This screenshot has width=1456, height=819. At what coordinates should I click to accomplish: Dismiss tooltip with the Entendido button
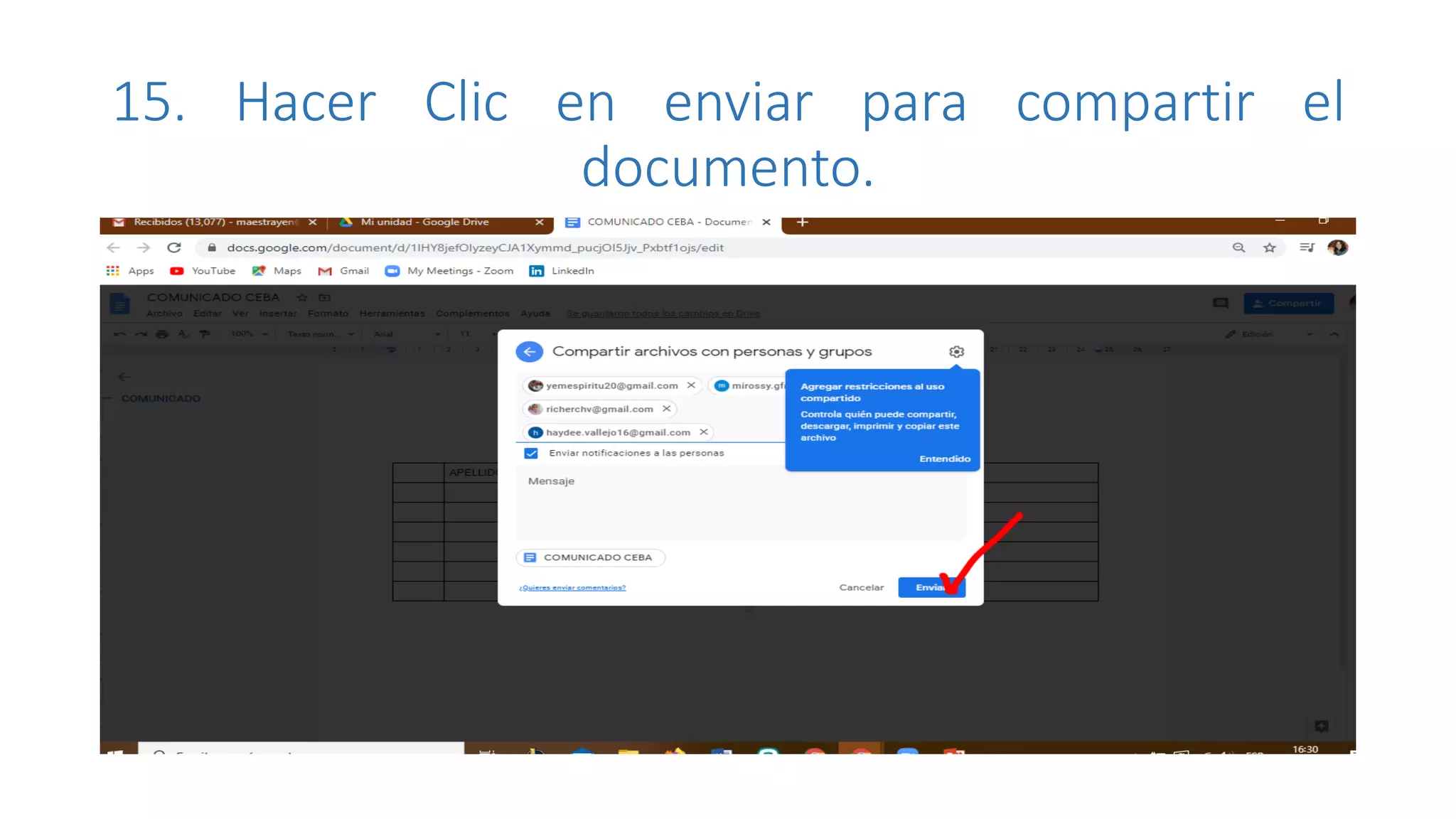pyautogui.click(x=944, y=459)
